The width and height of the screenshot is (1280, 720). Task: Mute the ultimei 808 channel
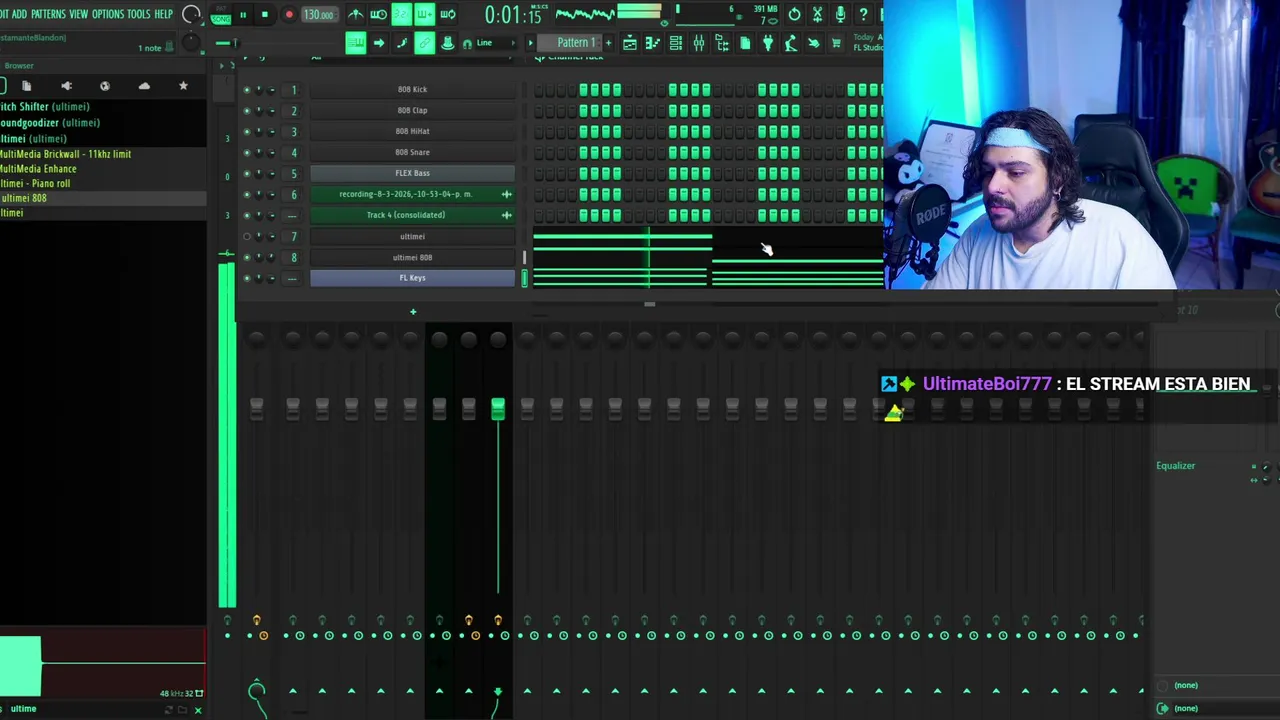coord(247,258)
